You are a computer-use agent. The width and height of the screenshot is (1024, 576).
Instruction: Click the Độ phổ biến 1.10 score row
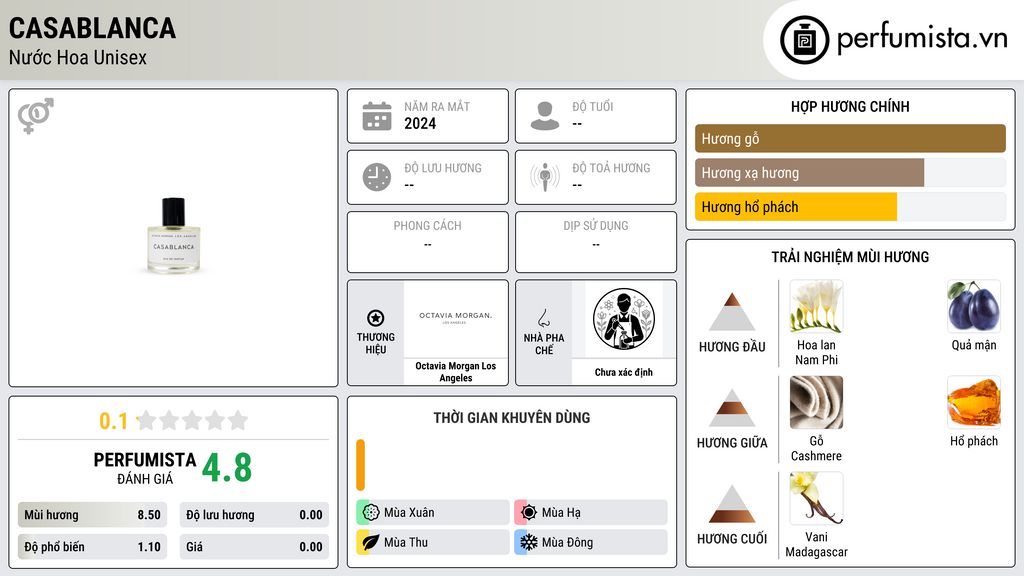coord(92,547)
